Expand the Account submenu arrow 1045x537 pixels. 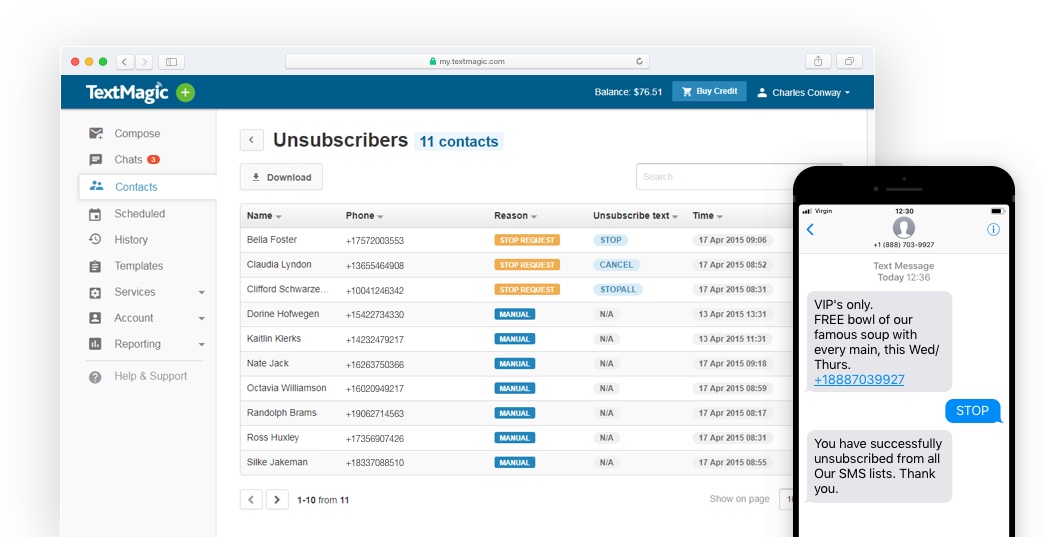pyautogui.click(x=201, y=318)
